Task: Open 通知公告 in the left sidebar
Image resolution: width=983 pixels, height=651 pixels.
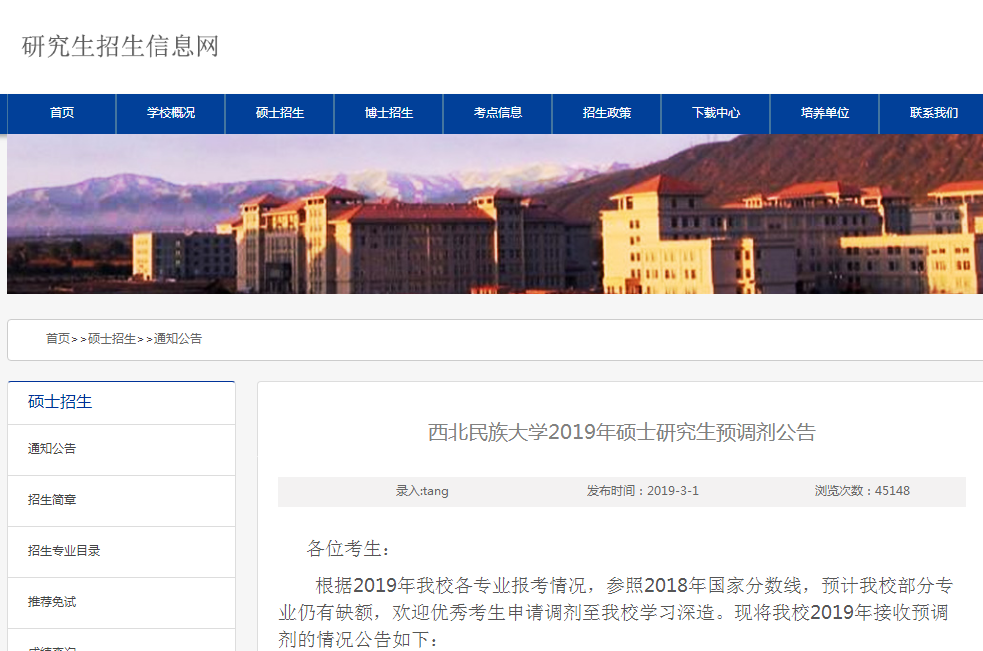Action: coord(122,449)
